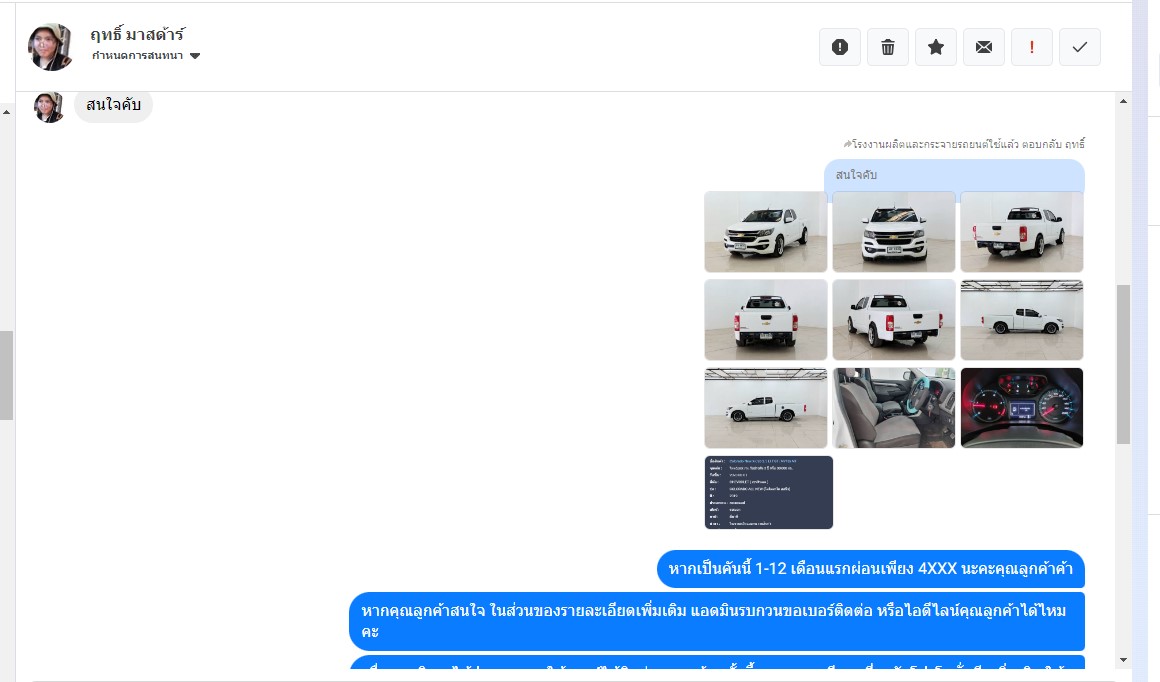The height and width of the screenshot is (682, 1160).
Task: Click the quoted reply bubble สนใจคับ
Action: (x=954, y=175)
